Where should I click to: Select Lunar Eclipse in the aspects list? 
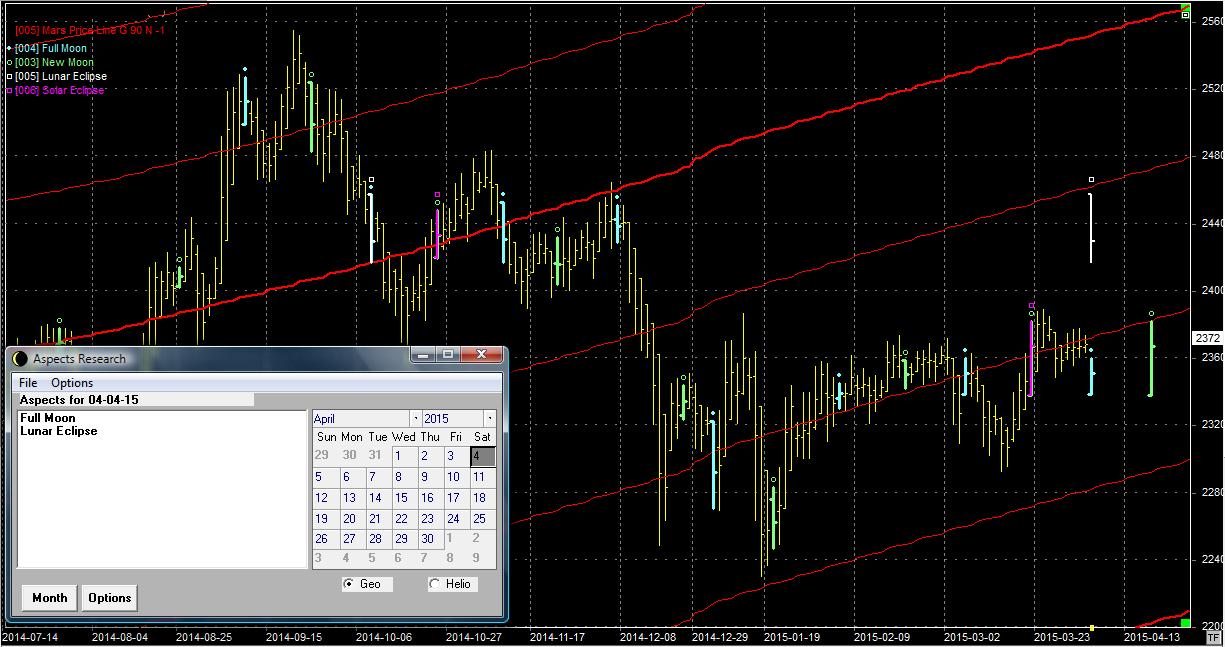point(59,431)
